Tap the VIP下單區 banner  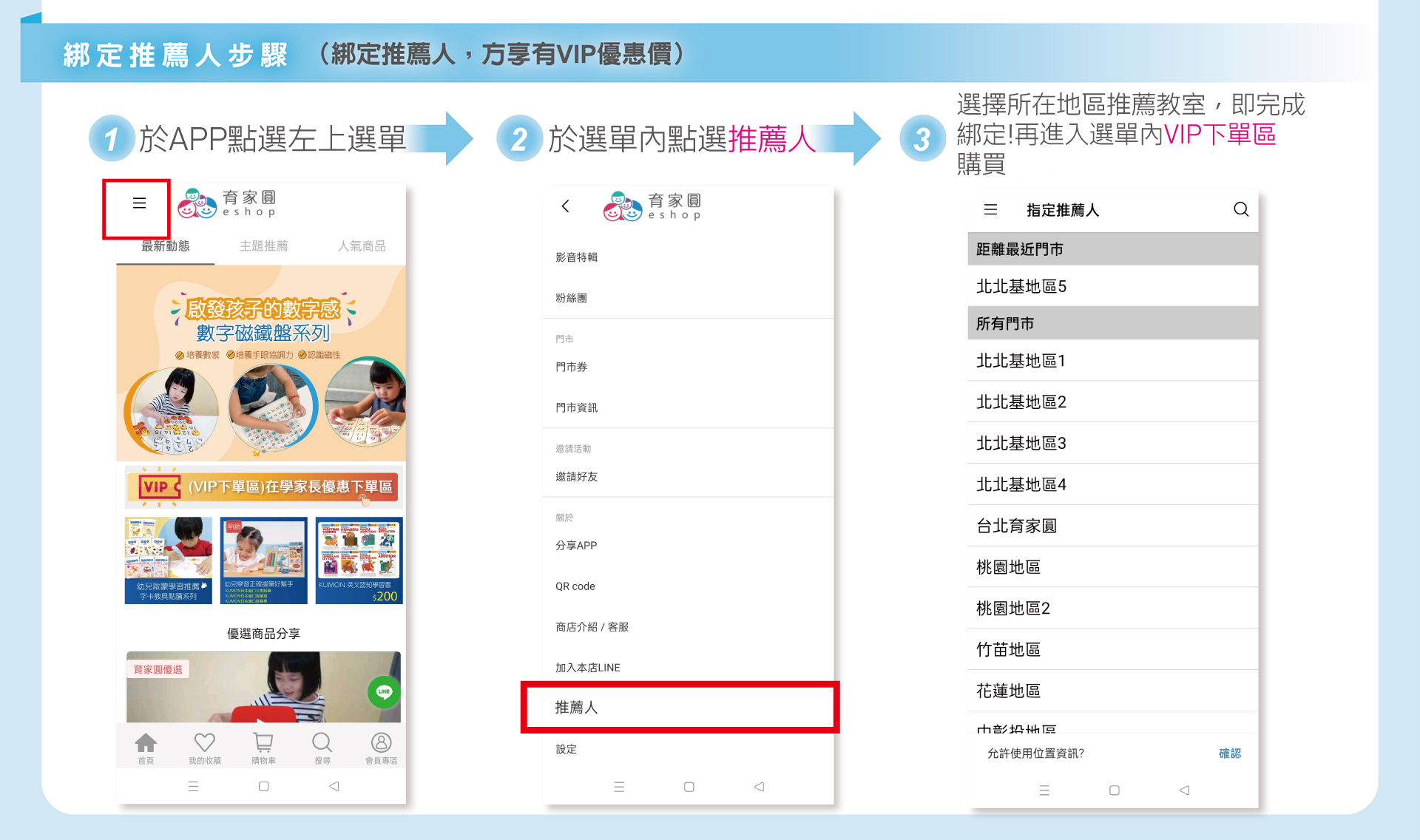point(262,487)
